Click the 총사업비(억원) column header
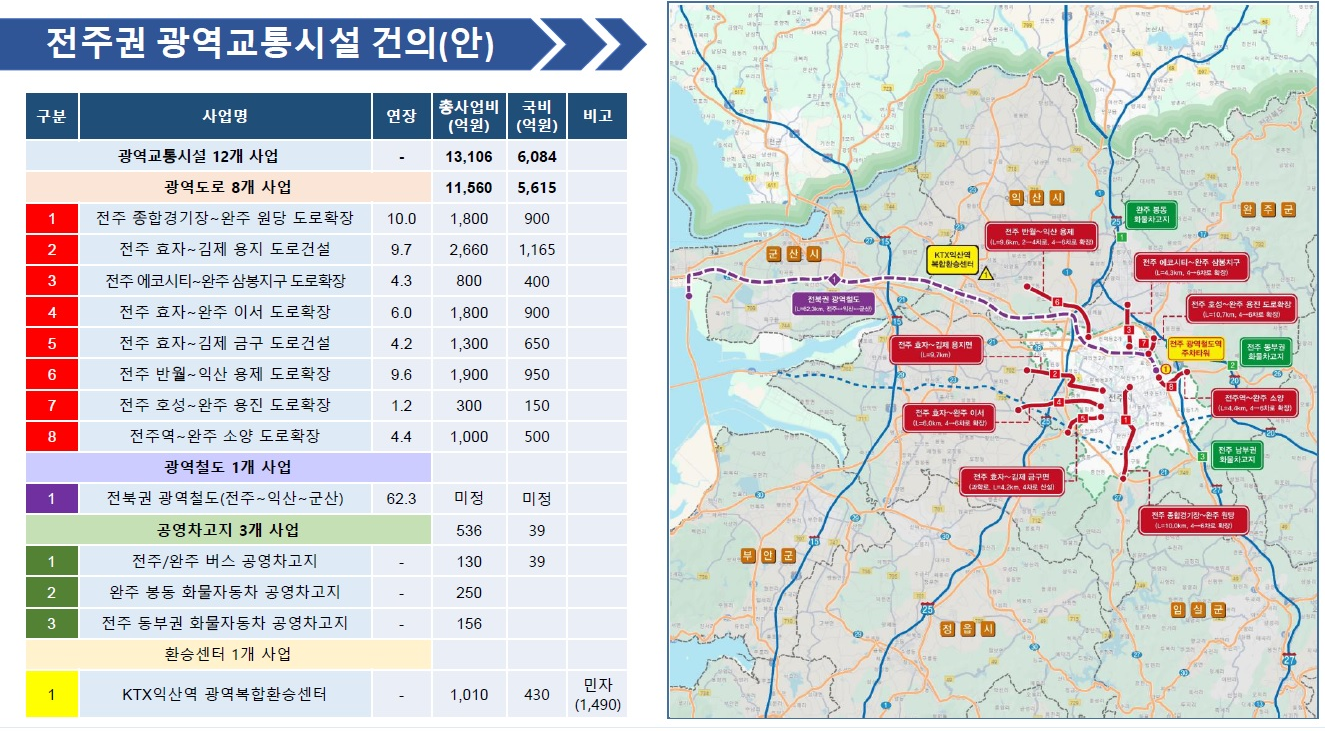The height and width of the screenshot is (731, 1325). coord(469,117)
